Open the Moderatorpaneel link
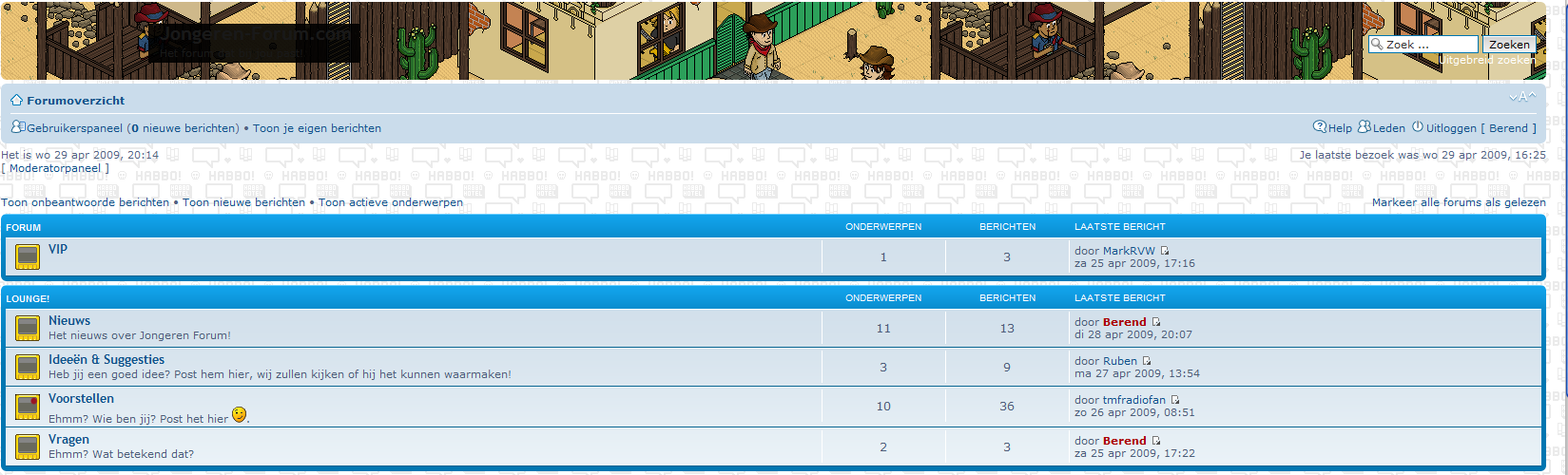Viewport: 1568px width, 475px height. pos(55,168)
